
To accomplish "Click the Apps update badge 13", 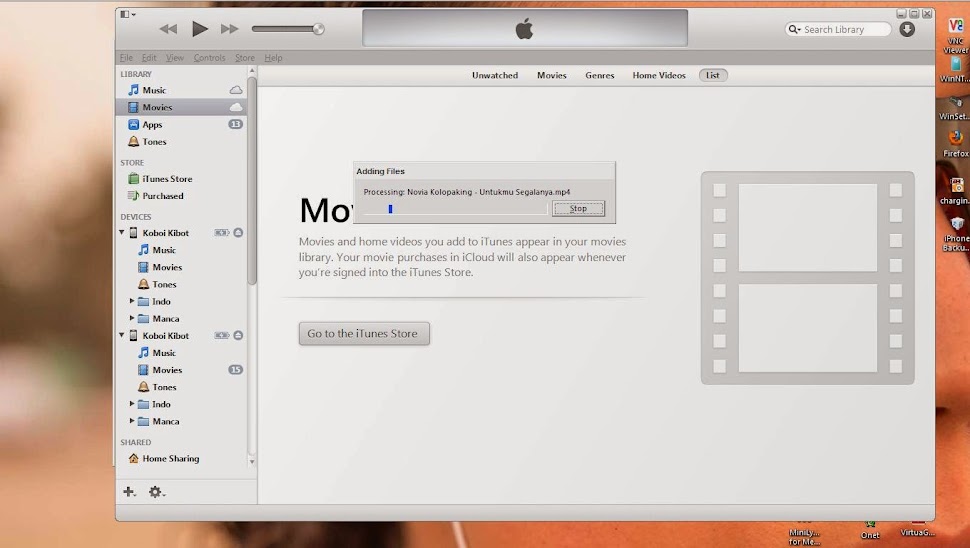I will [235, 124].
